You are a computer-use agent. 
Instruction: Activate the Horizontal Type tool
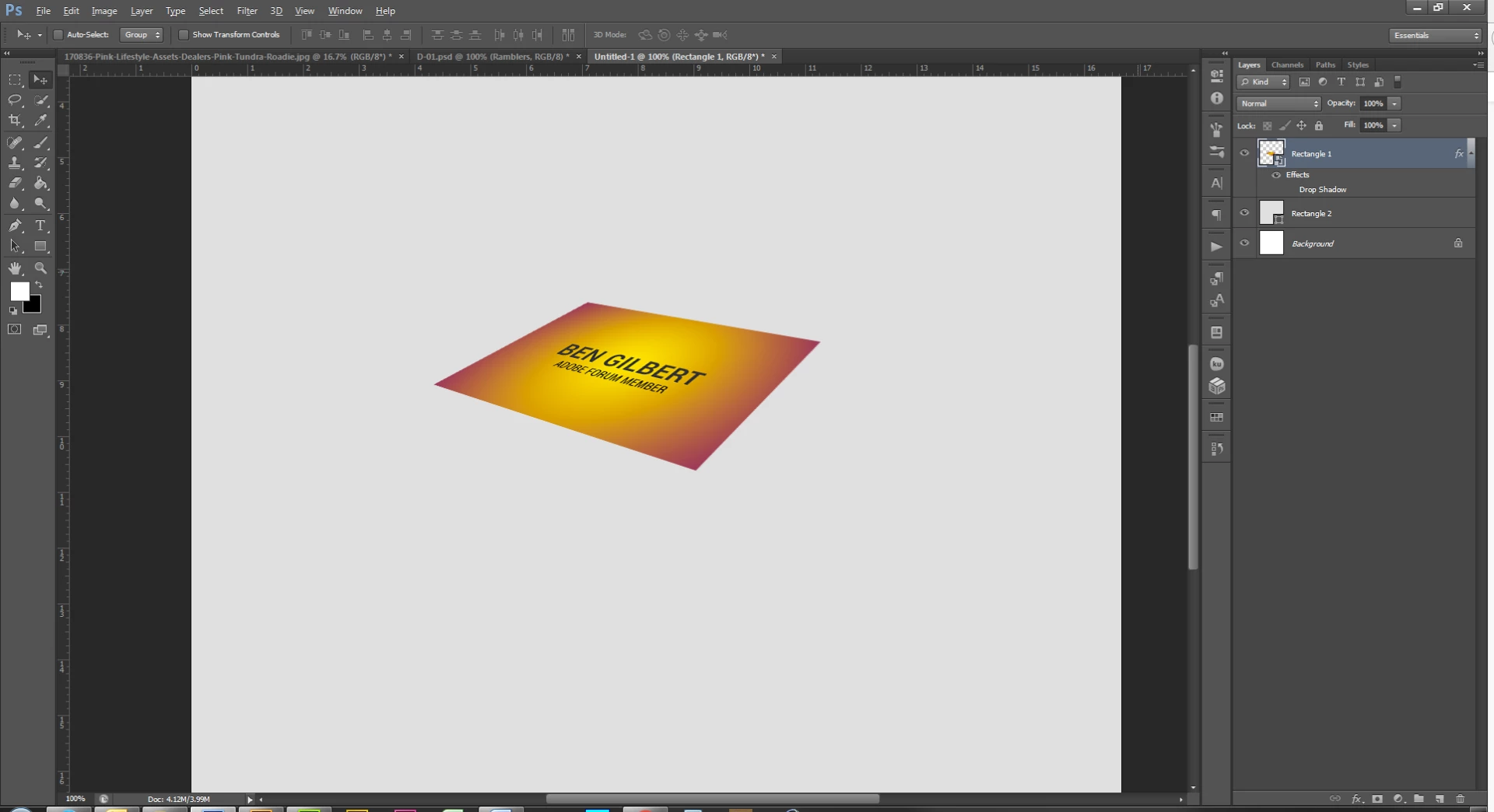[x=41, y=226]
